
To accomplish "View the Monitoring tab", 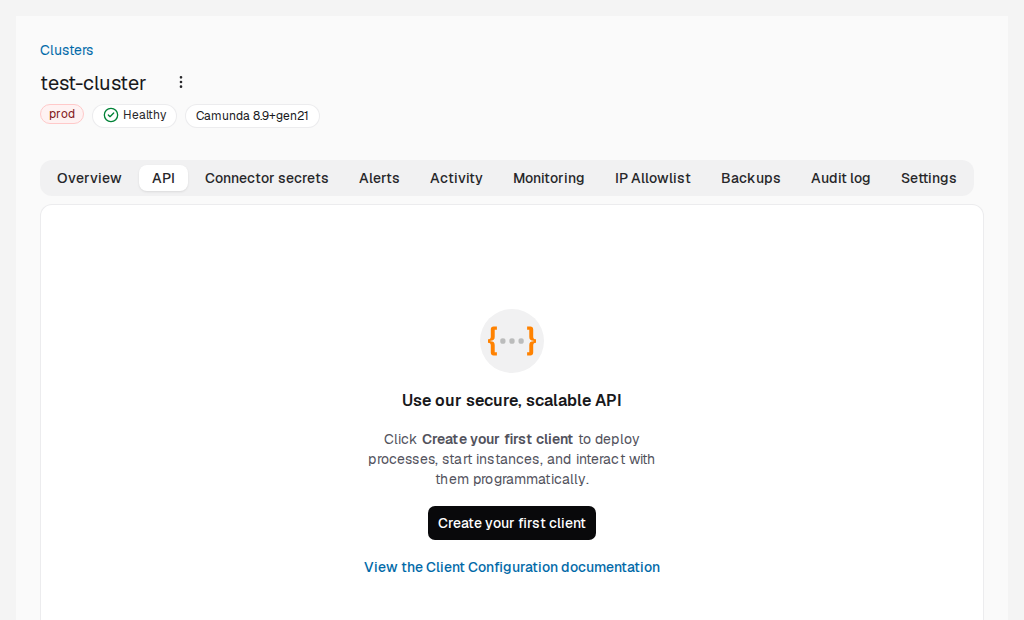I will pyautogui.click(x=549, y=178).
